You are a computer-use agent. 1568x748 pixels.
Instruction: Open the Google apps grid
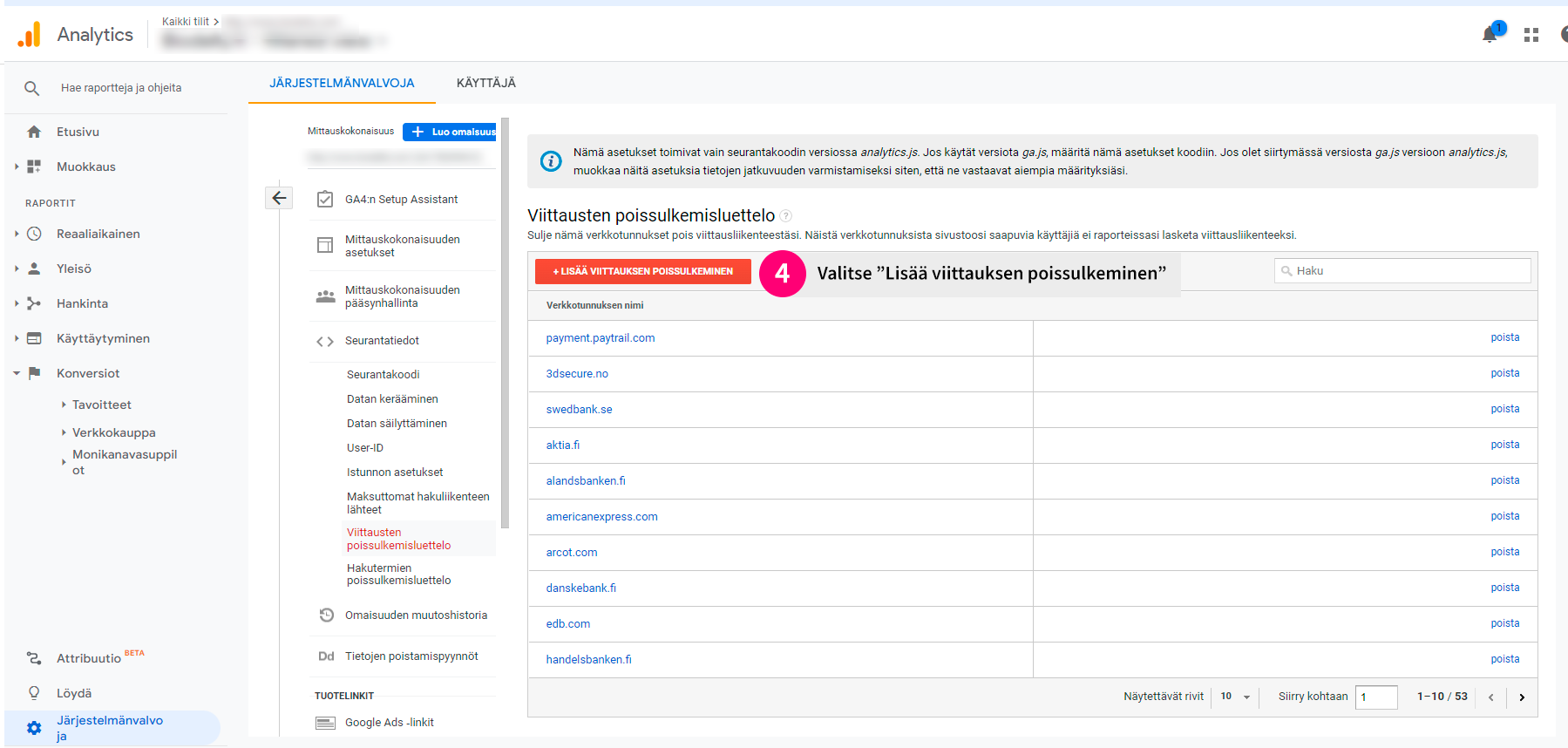point(1531,35)
